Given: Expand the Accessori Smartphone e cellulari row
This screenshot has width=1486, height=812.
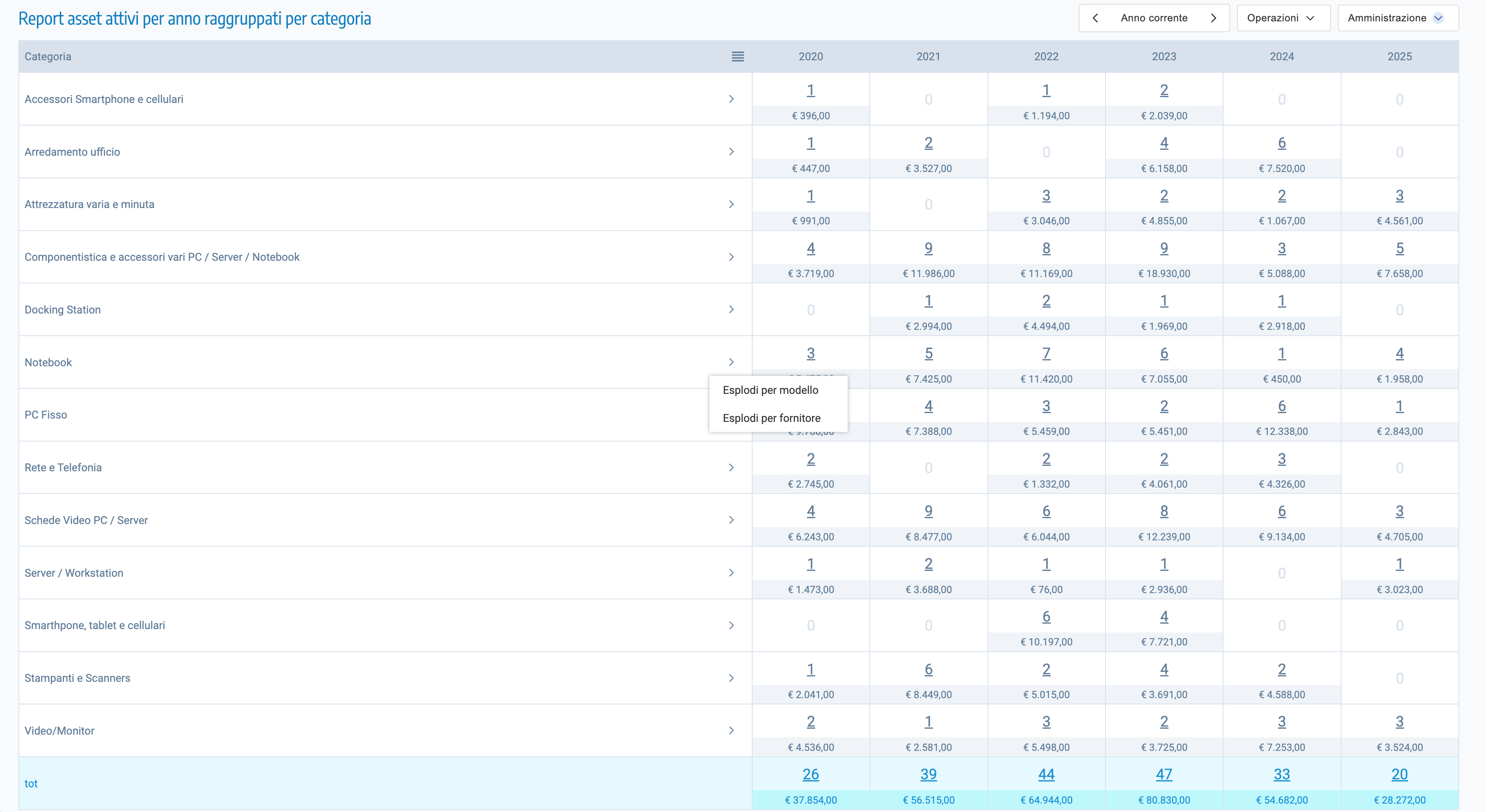Looking at the screenshot, I should tap(731, 99).
